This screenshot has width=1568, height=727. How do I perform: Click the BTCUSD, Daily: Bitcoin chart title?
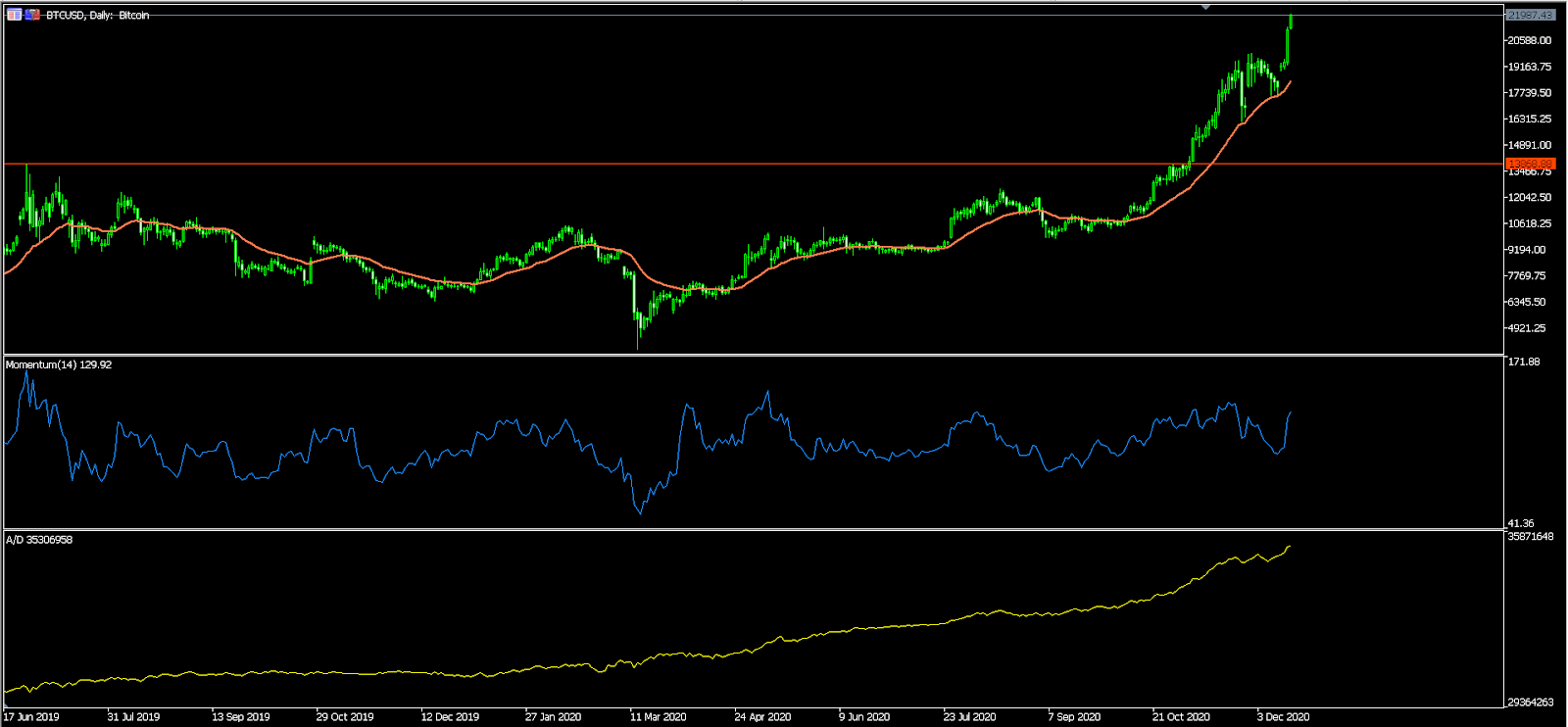[x=98, y=16]
